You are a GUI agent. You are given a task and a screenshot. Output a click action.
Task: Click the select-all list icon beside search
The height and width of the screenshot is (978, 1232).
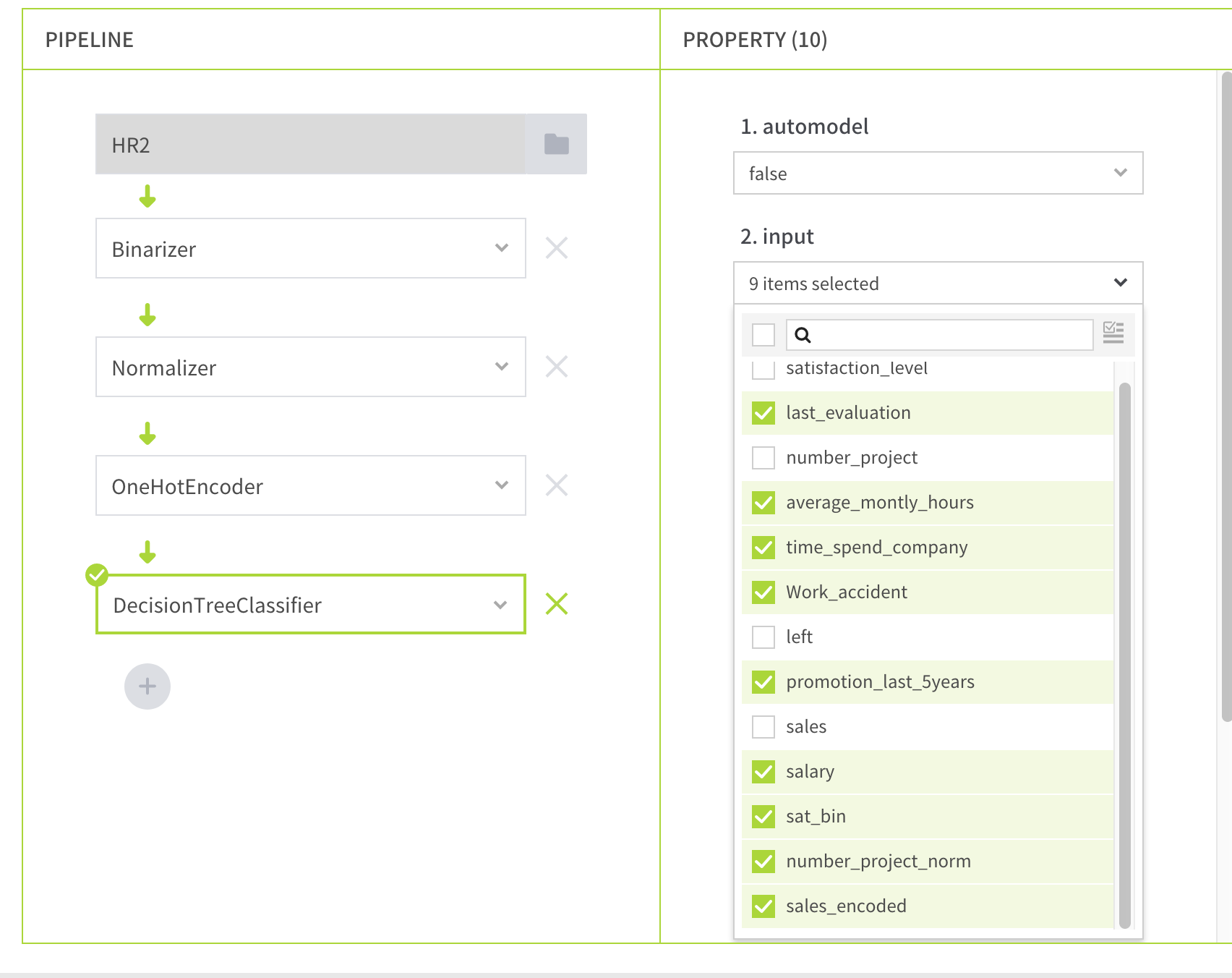(x=1113, y=333)
